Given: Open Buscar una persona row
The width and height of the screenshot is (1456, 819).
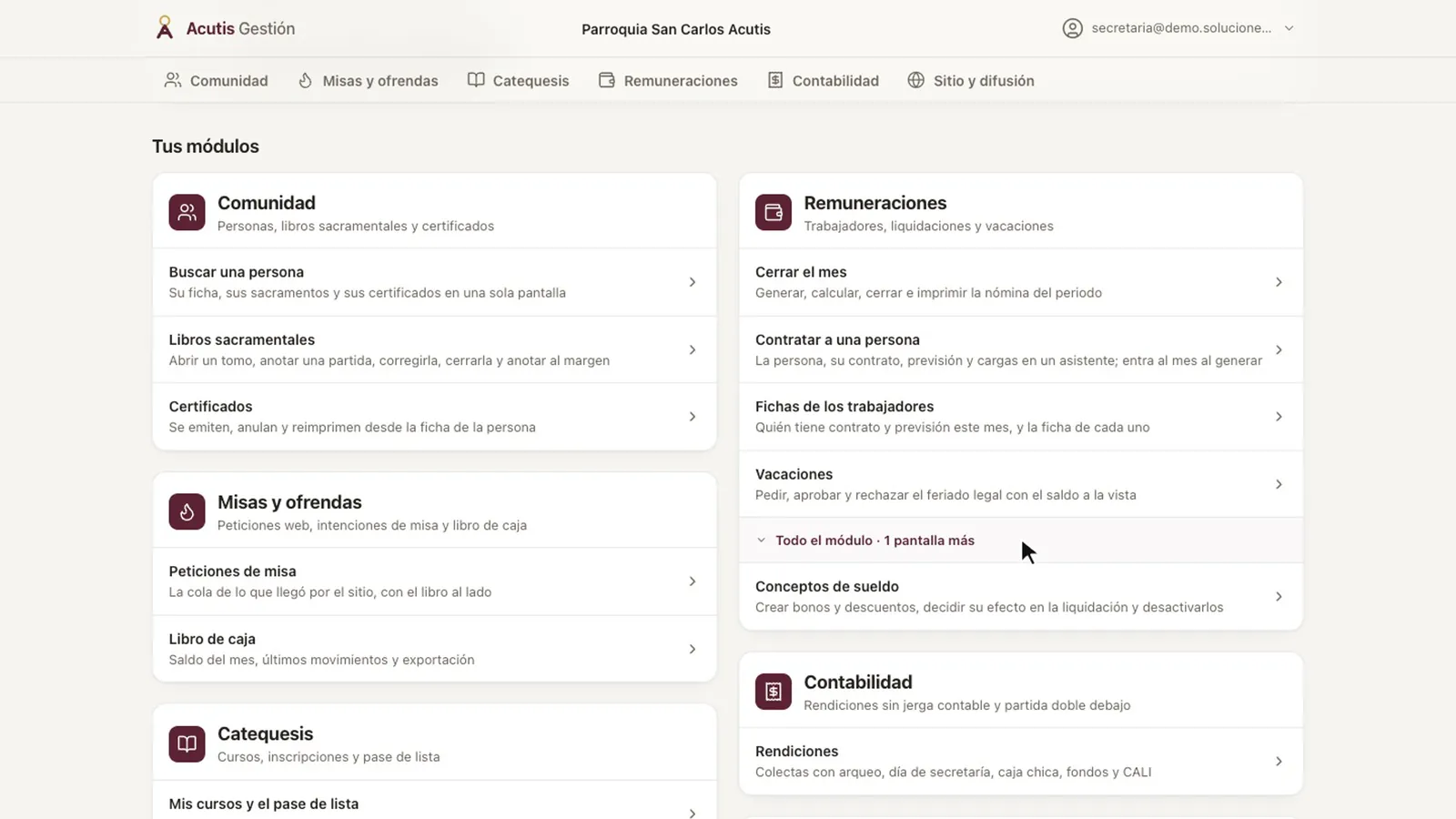Looking at the screenshot, I should click(x=434, y=282).
